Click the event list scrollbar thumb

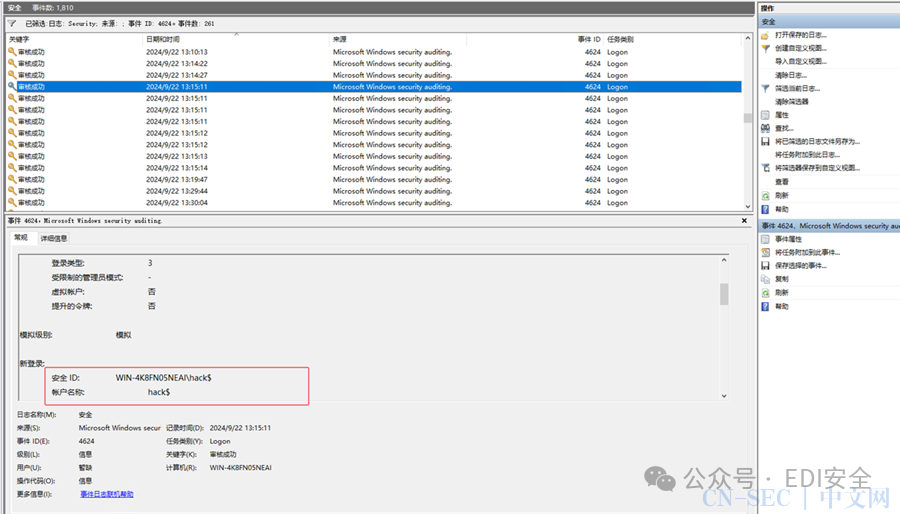point(747,118)
